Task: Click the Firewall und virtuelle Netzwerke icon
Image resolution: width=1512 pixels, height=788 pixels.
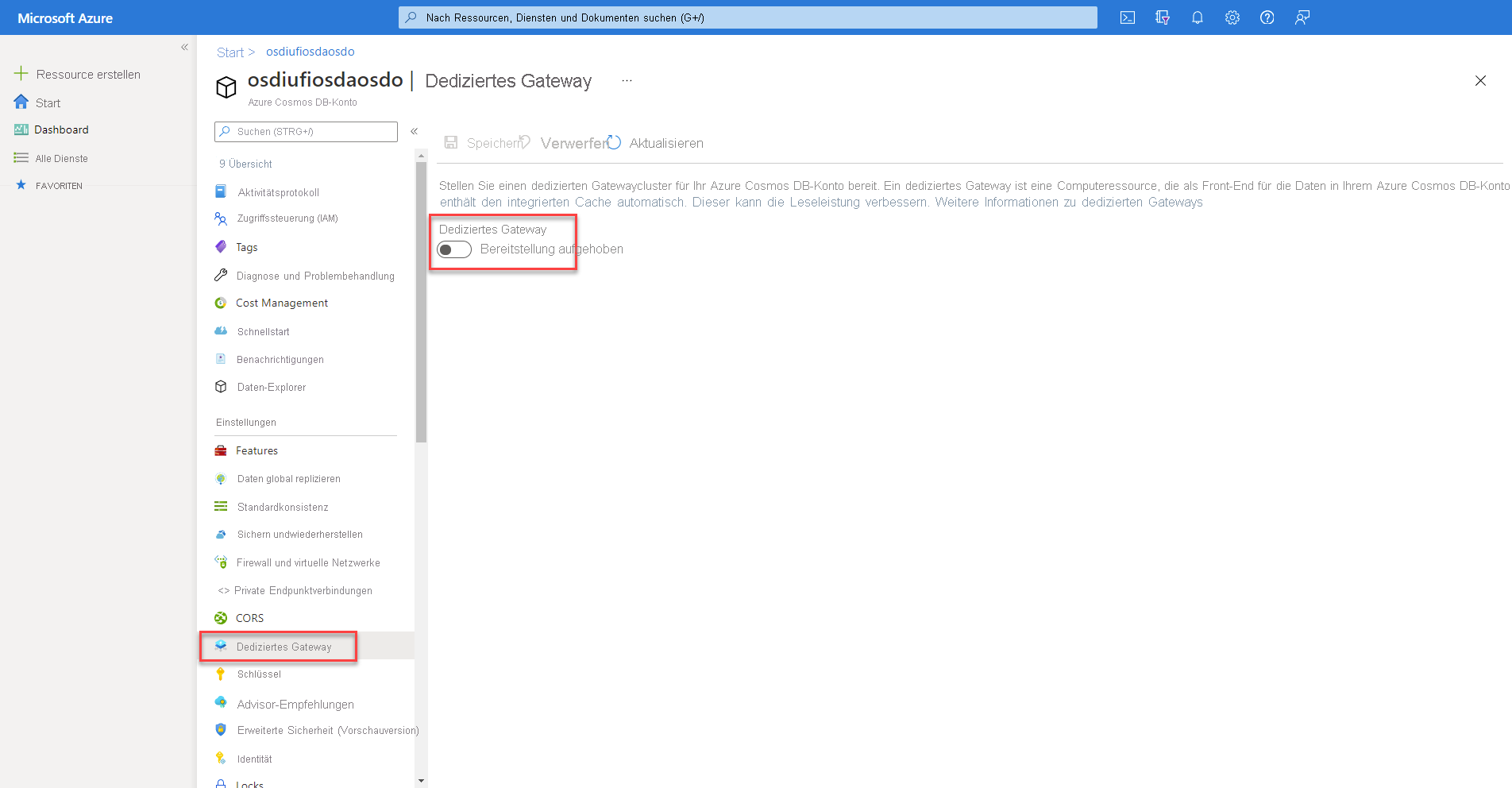Action: coord(221,562)
